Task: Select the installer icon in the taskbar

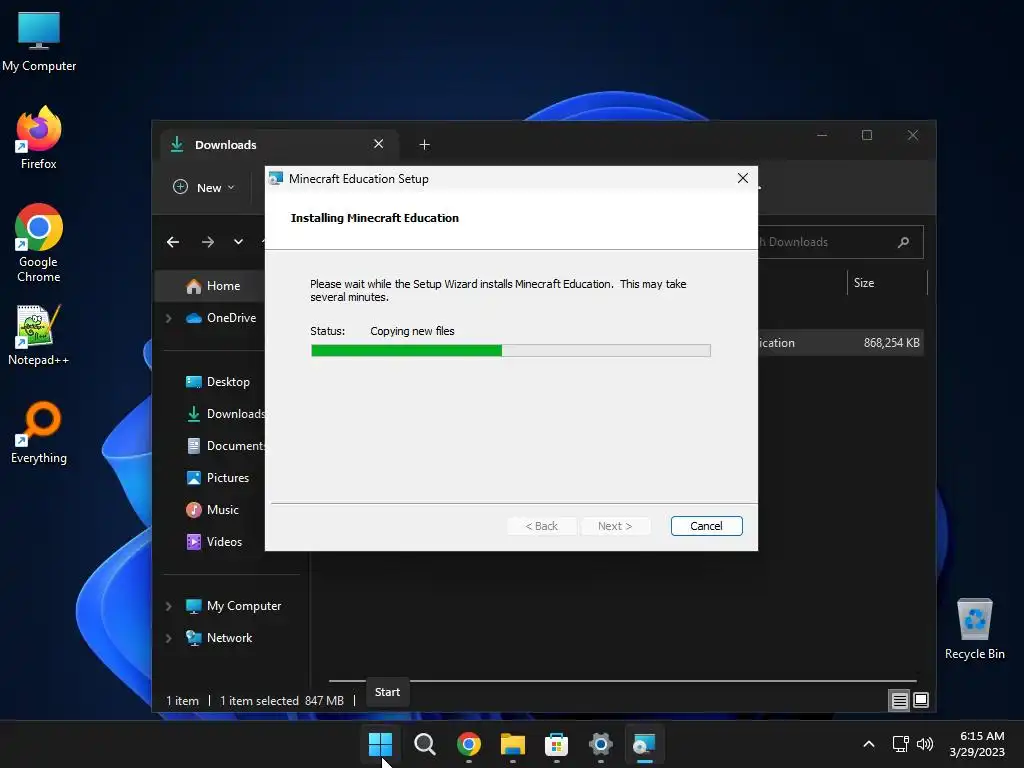Action: [x=645, y=744]
